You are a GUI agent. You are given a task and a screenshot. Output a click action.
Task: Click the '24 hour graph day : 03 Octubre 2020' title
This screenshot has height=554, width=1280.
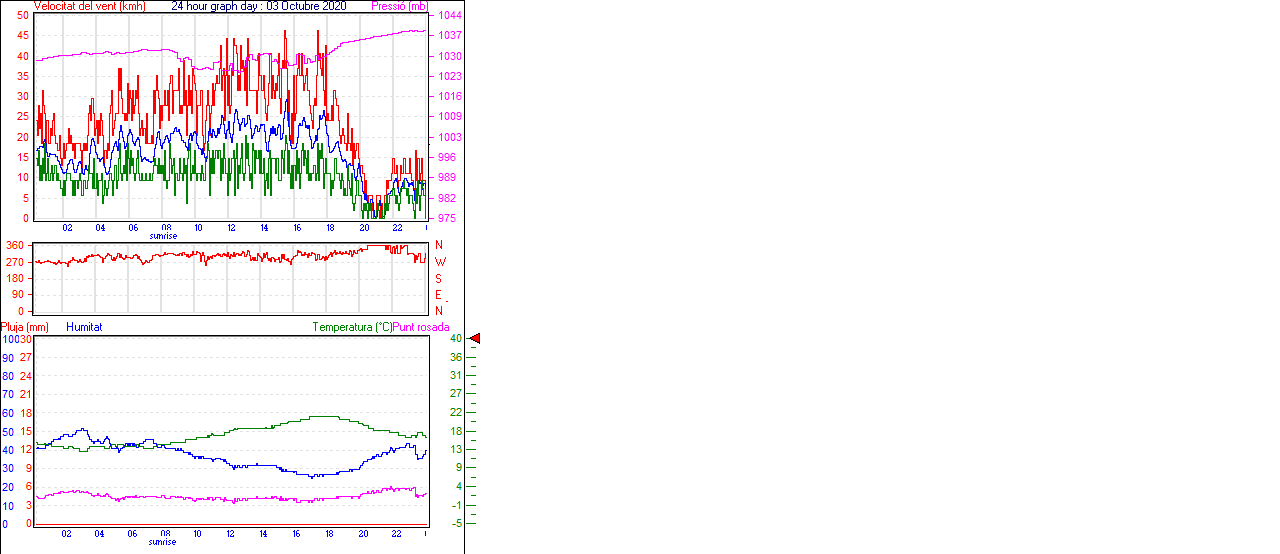pos(258,6)
